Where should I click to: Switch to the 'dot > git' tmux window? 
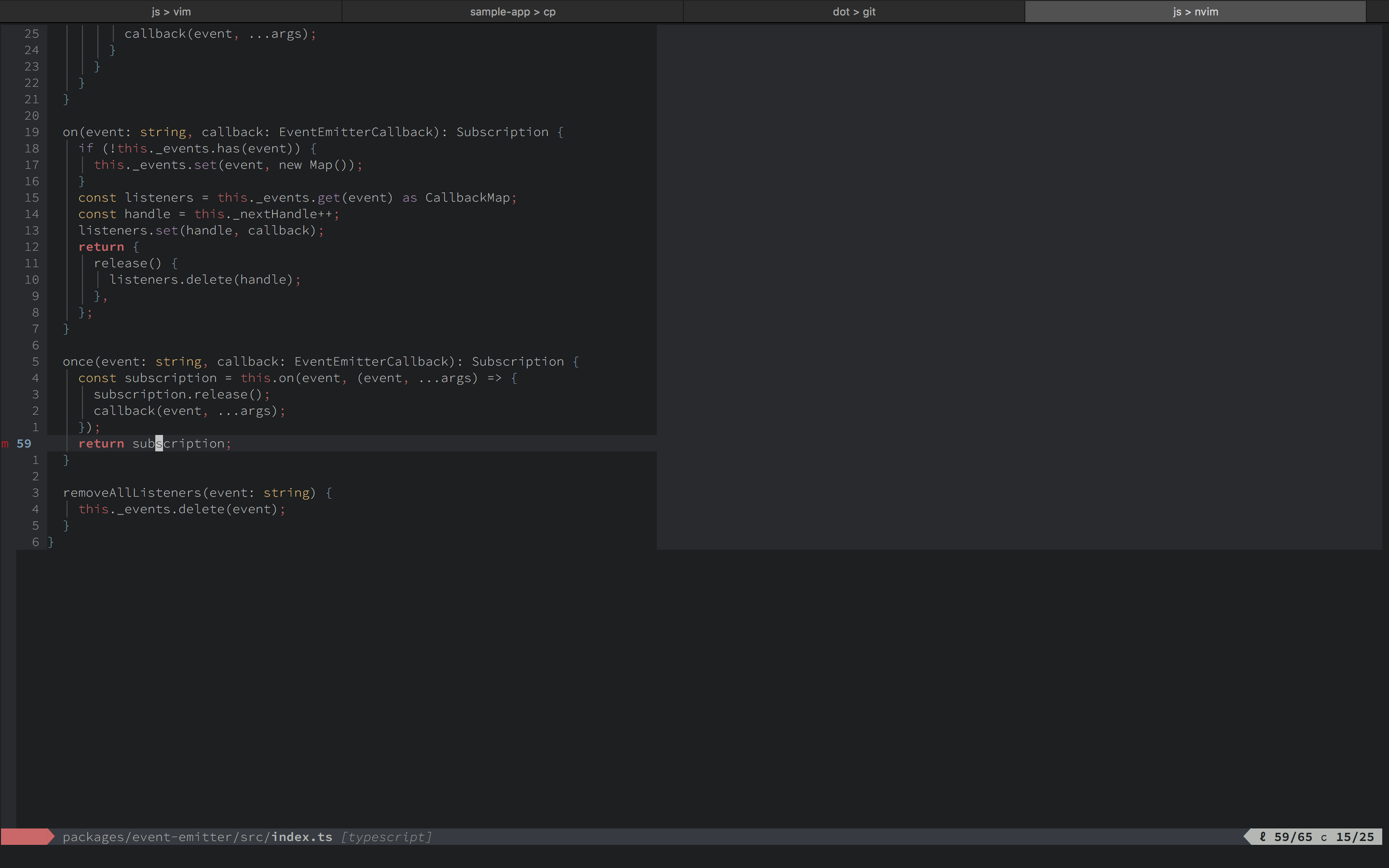click(854, 11)
